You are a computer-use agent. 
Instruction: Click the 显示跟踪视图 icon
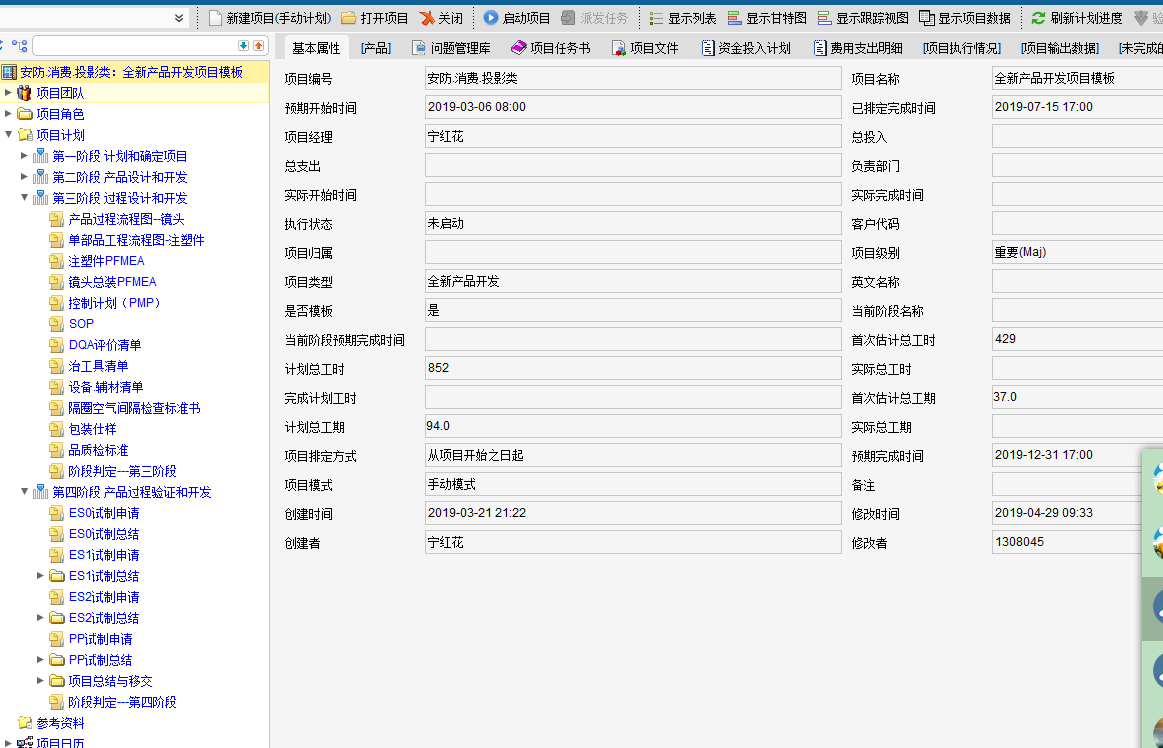tap(825, 18)
